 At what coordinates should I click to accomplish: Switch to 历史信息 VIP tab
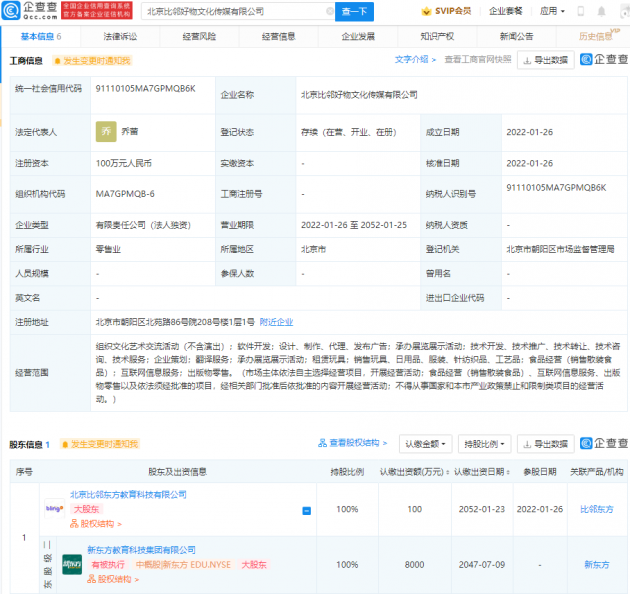tap(597, 36)
